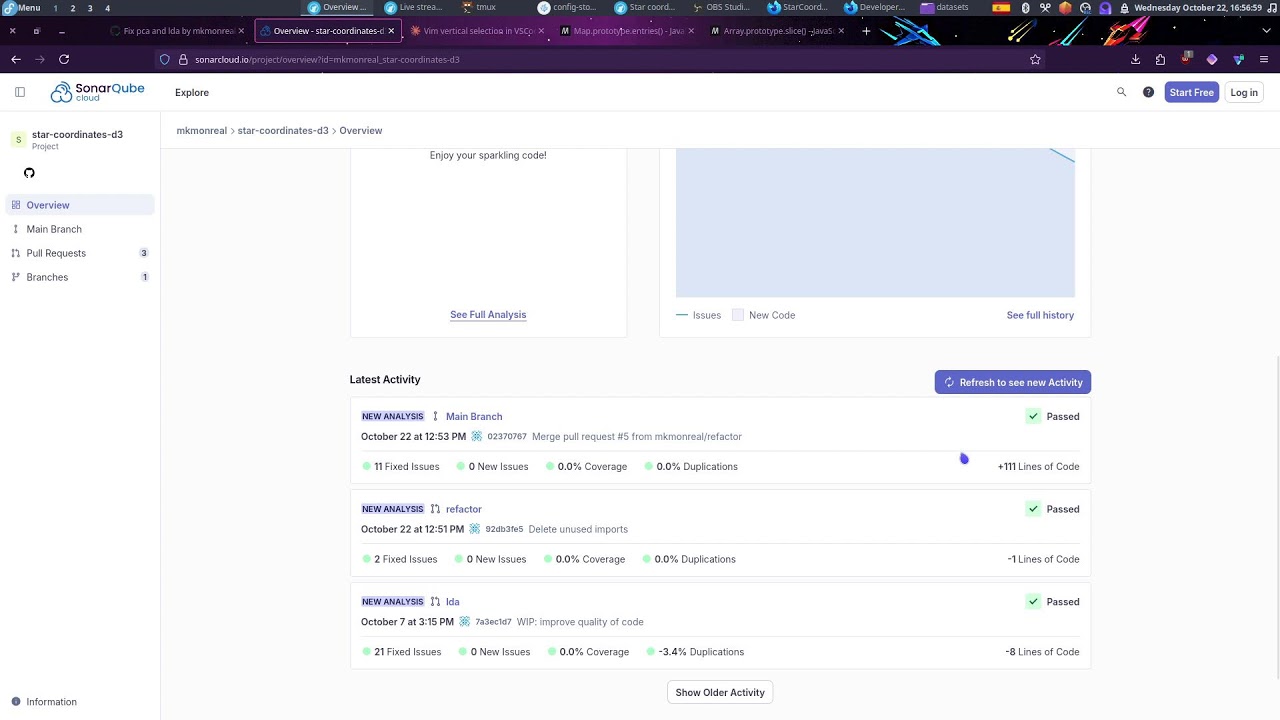Open star-coordinates-d3 breadcrumb link
Viewport: 1280px width, 720px height.
[283, 131]
